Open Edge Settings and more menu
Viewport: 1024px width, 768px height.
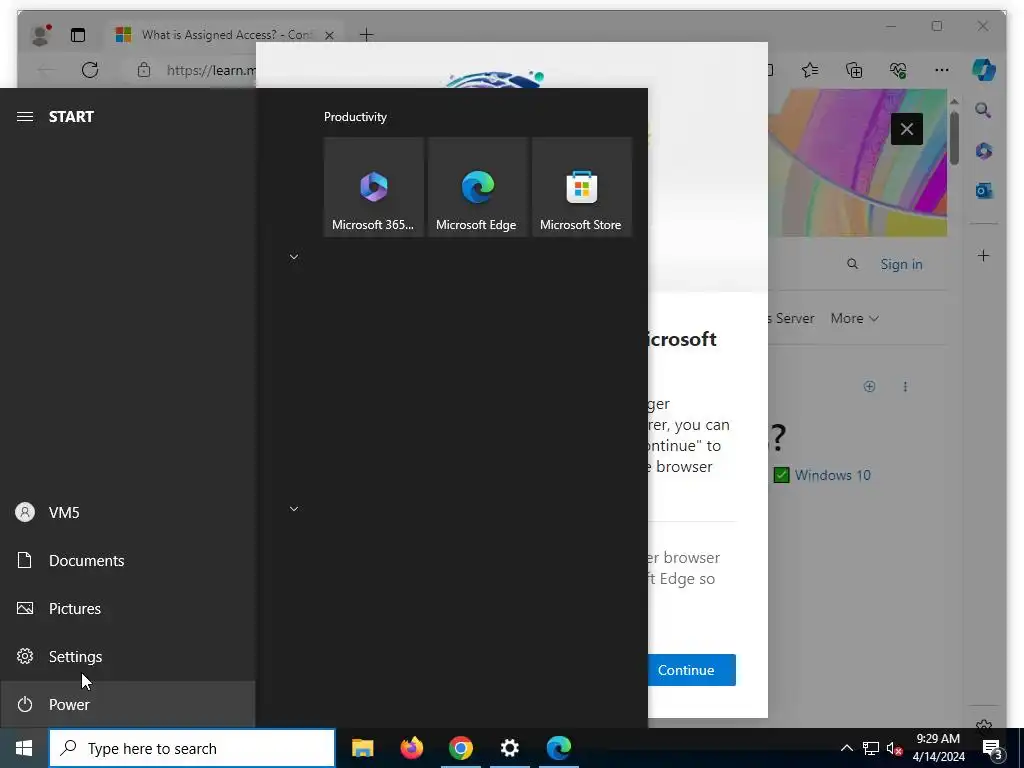[x=942, y=70]
